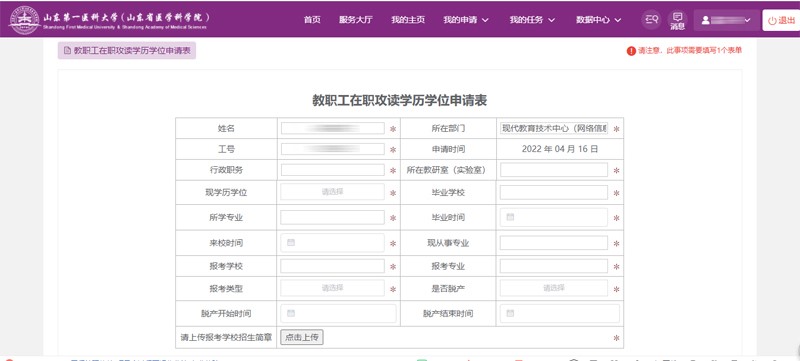Open the 报考类型 select dropdown
The width and height of the screenshot is (800, 361).
(x=332, y=288)
